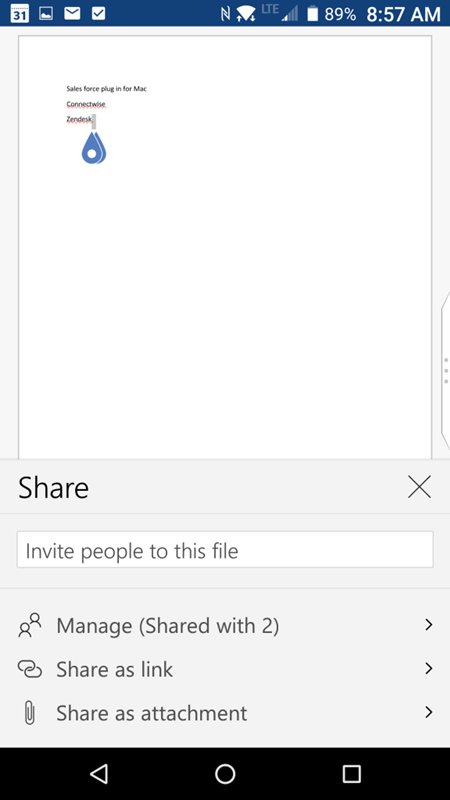The width and height of the screenshot is (450, 800).
Task: Select the paperclip attachment icon
Action: 30,713
